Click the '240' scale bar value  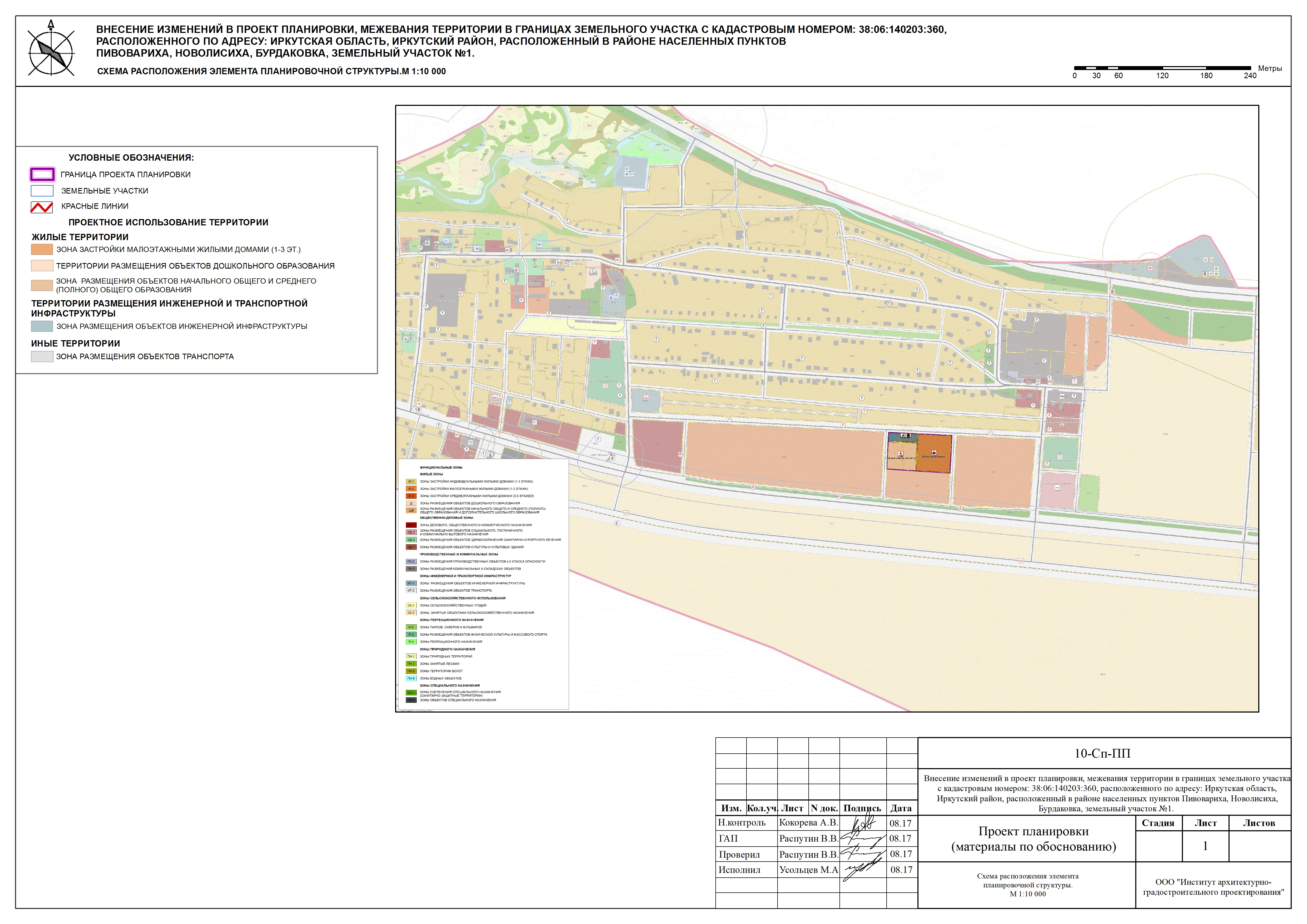[x=1250, y=76]
